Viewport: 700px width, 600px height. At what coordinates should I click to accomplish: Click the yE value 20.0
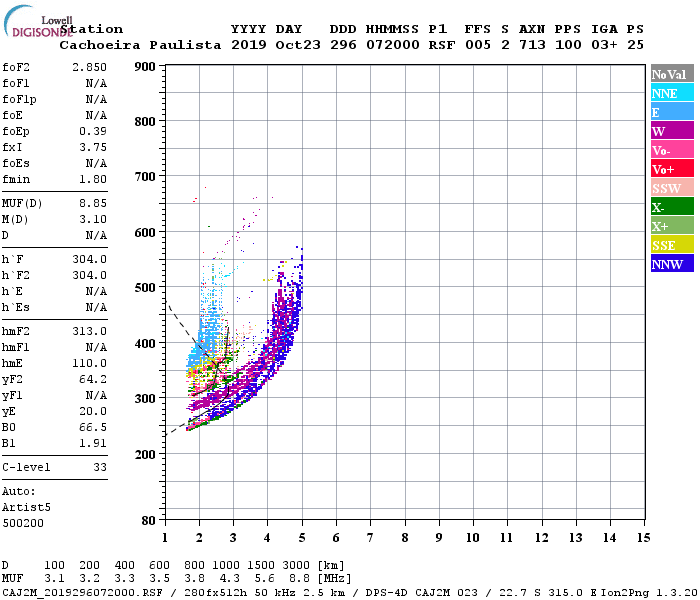(93, 411)
